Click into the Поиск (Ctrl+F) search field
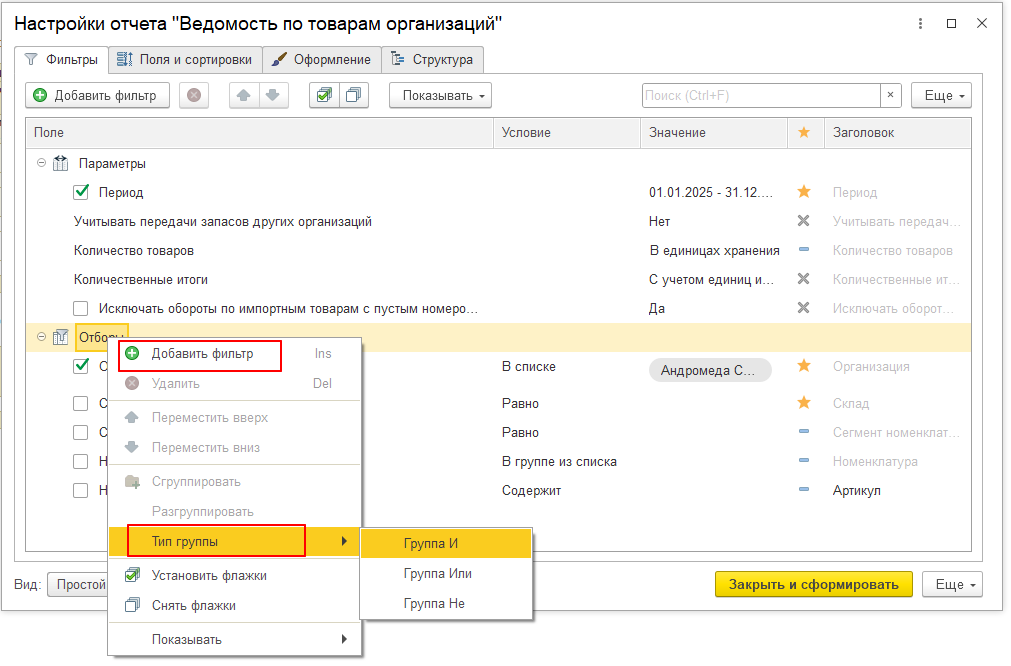The width and height of the screenshot is (1011, 666). [x=760, y=96]
